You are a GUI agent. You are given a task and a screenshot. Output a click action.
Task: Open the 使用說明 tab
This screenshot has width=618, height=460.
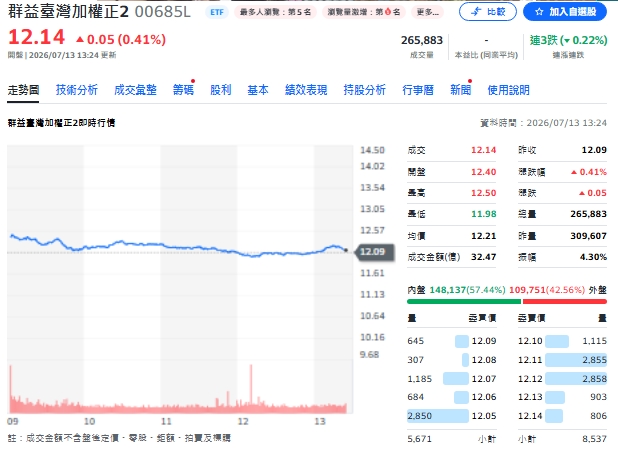click(x=508, y=90)
